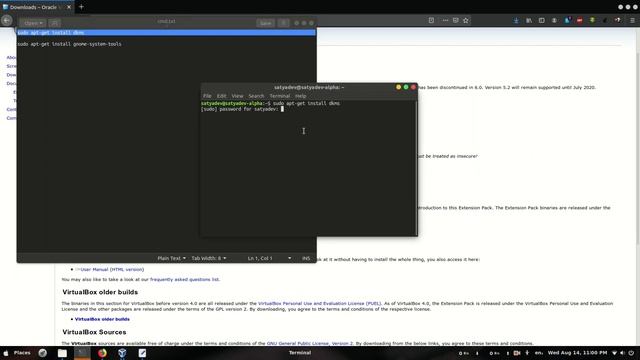
Task: Open the volume speaker icon in tray
Action: click(622, 353)
